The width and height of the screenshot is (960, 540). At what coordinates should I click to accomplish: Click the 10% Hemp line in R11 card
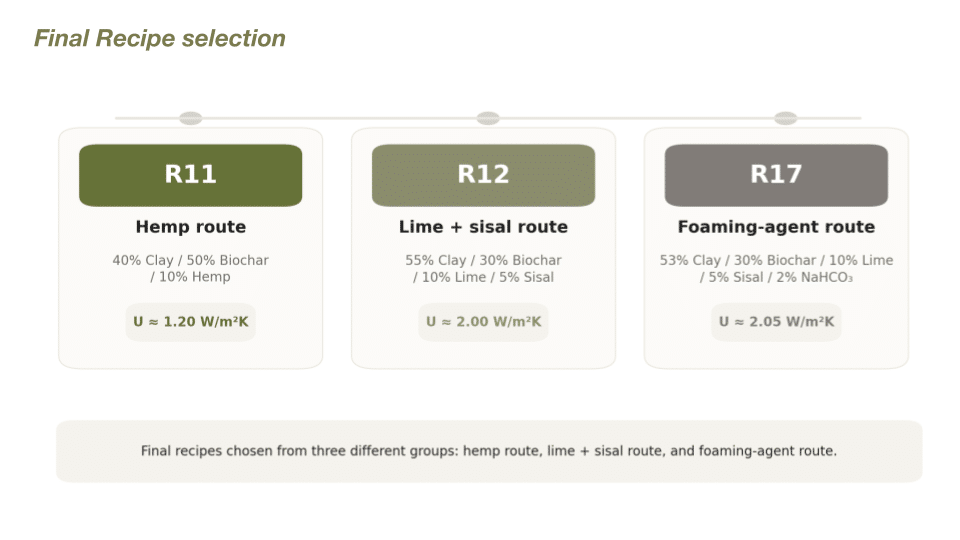coord(190,277)
